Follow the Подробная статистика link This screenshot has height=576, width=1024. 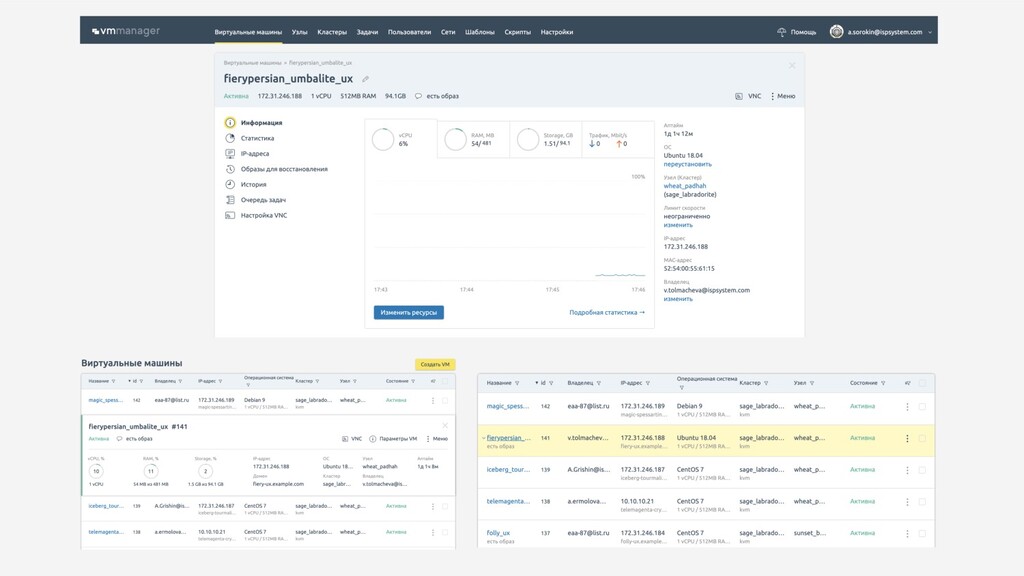coord(606,312)
